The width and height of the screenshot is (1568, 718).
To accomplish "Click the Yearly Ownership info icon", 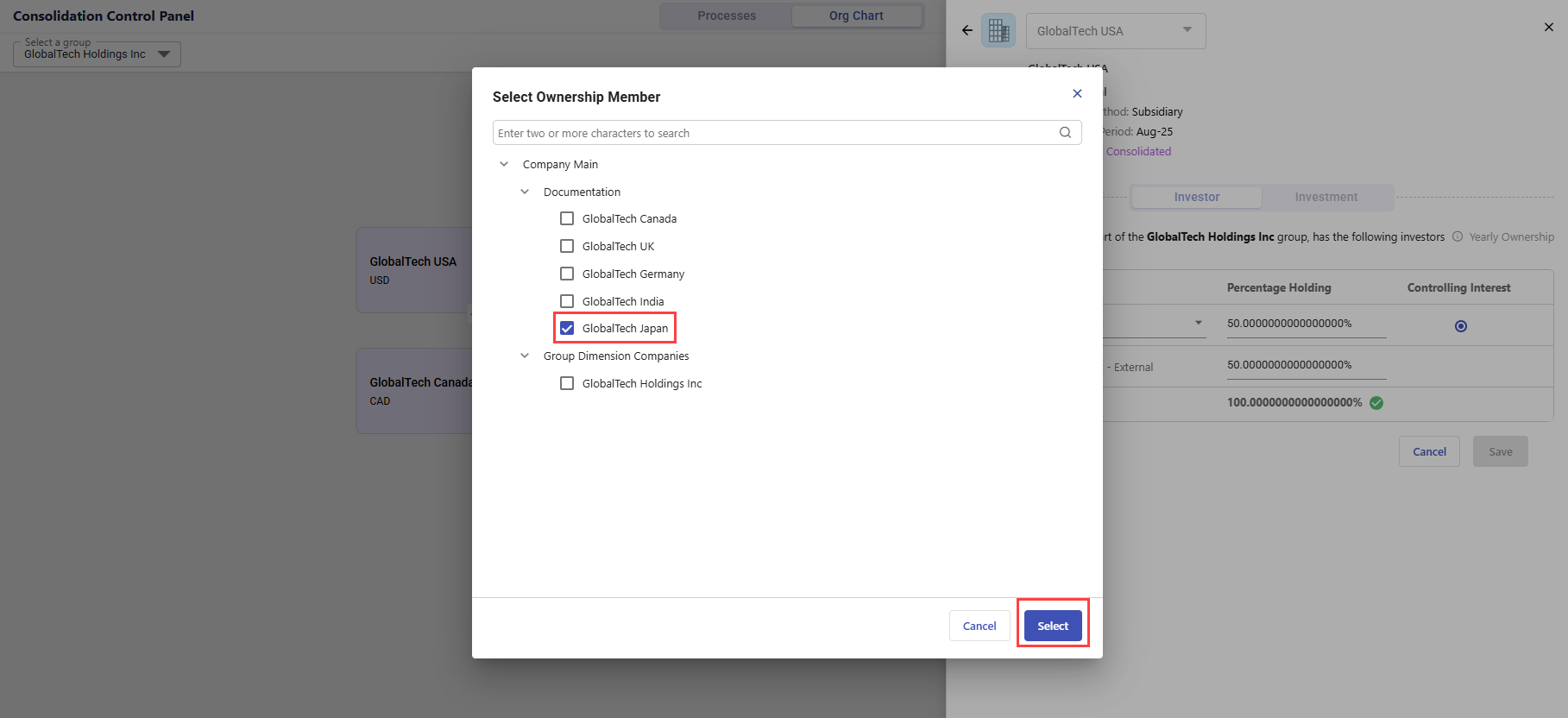I will click(x=1458, y=236).
